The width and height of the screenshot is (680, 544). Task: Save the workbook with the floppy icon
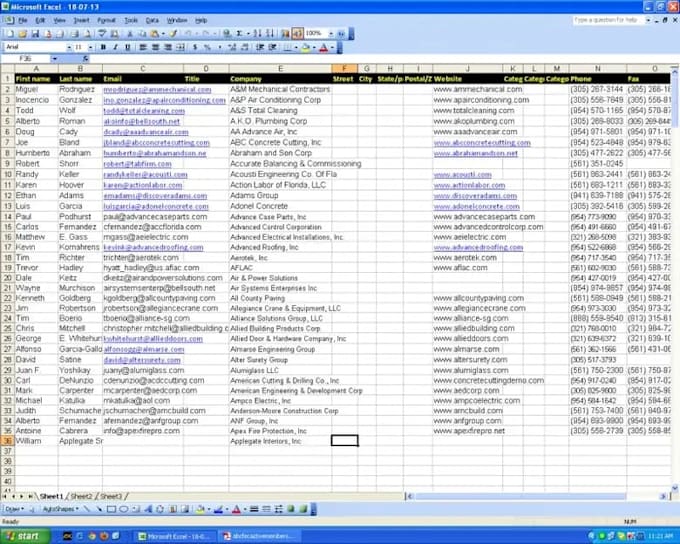[x=35, y=33]
